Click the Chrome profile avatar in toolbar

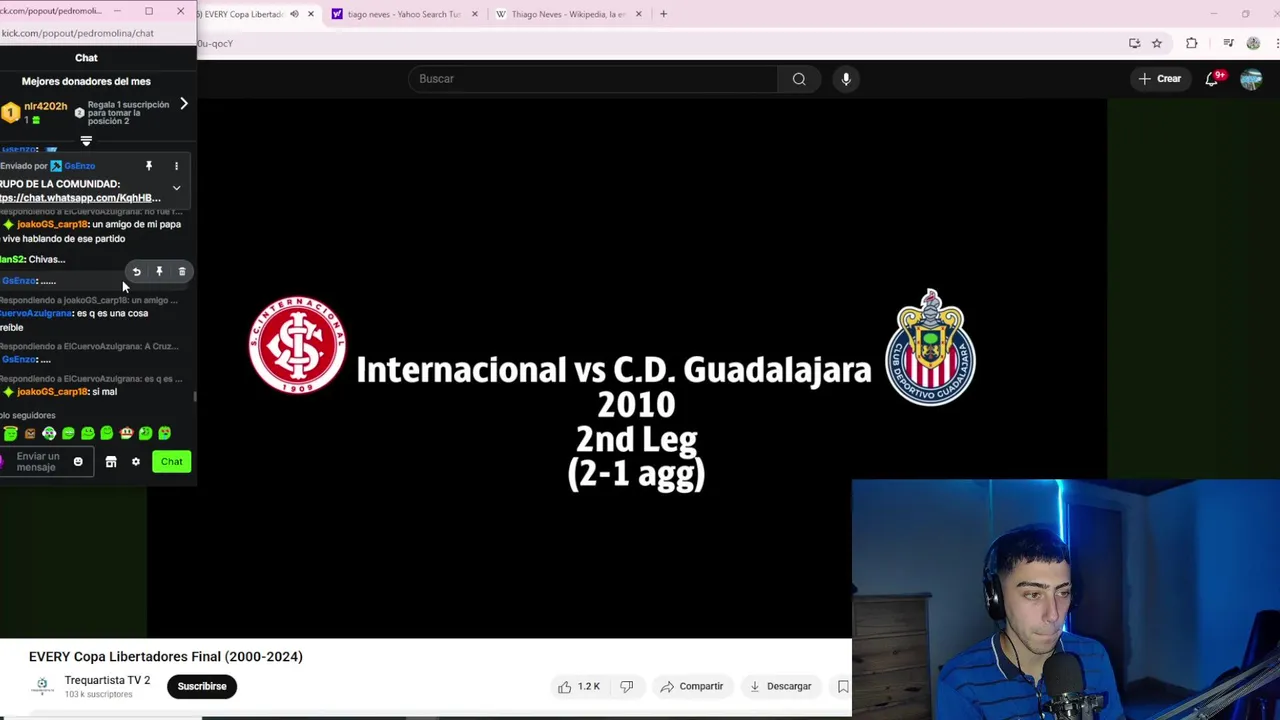(1253, 43)
